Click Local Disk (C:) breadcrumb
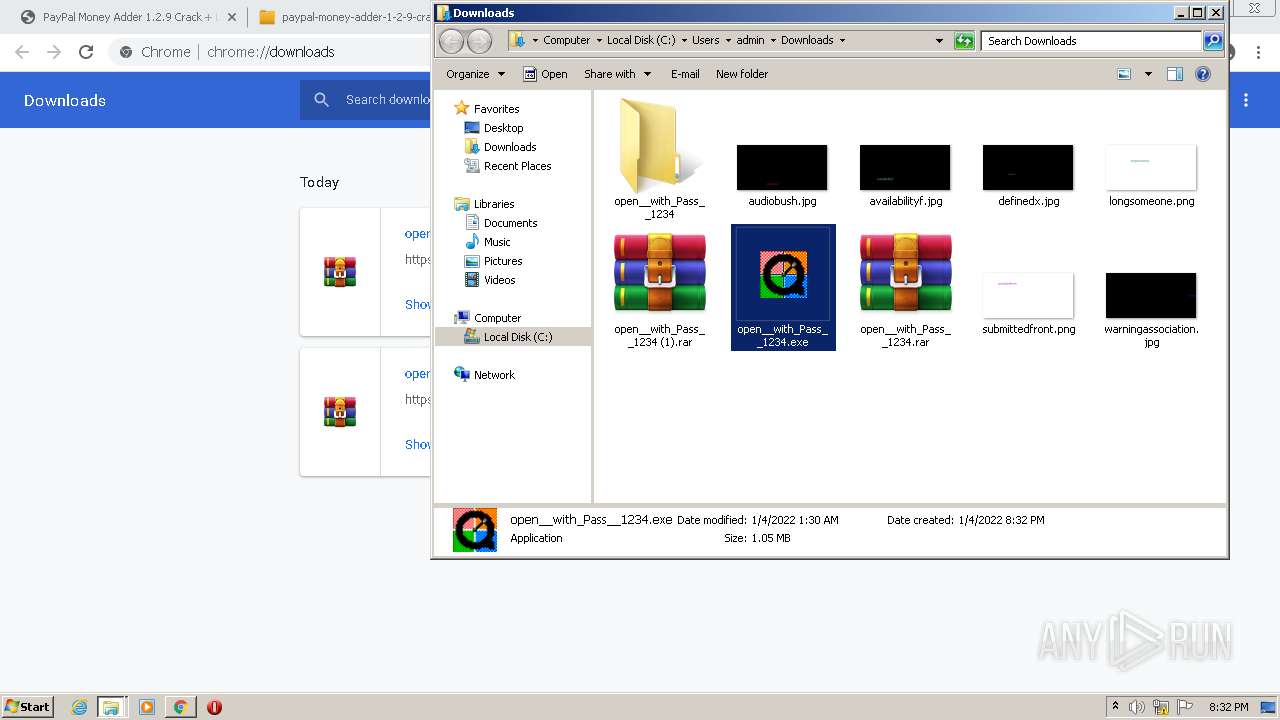The width and height of the screenshot is (1280, 720). 641,41
